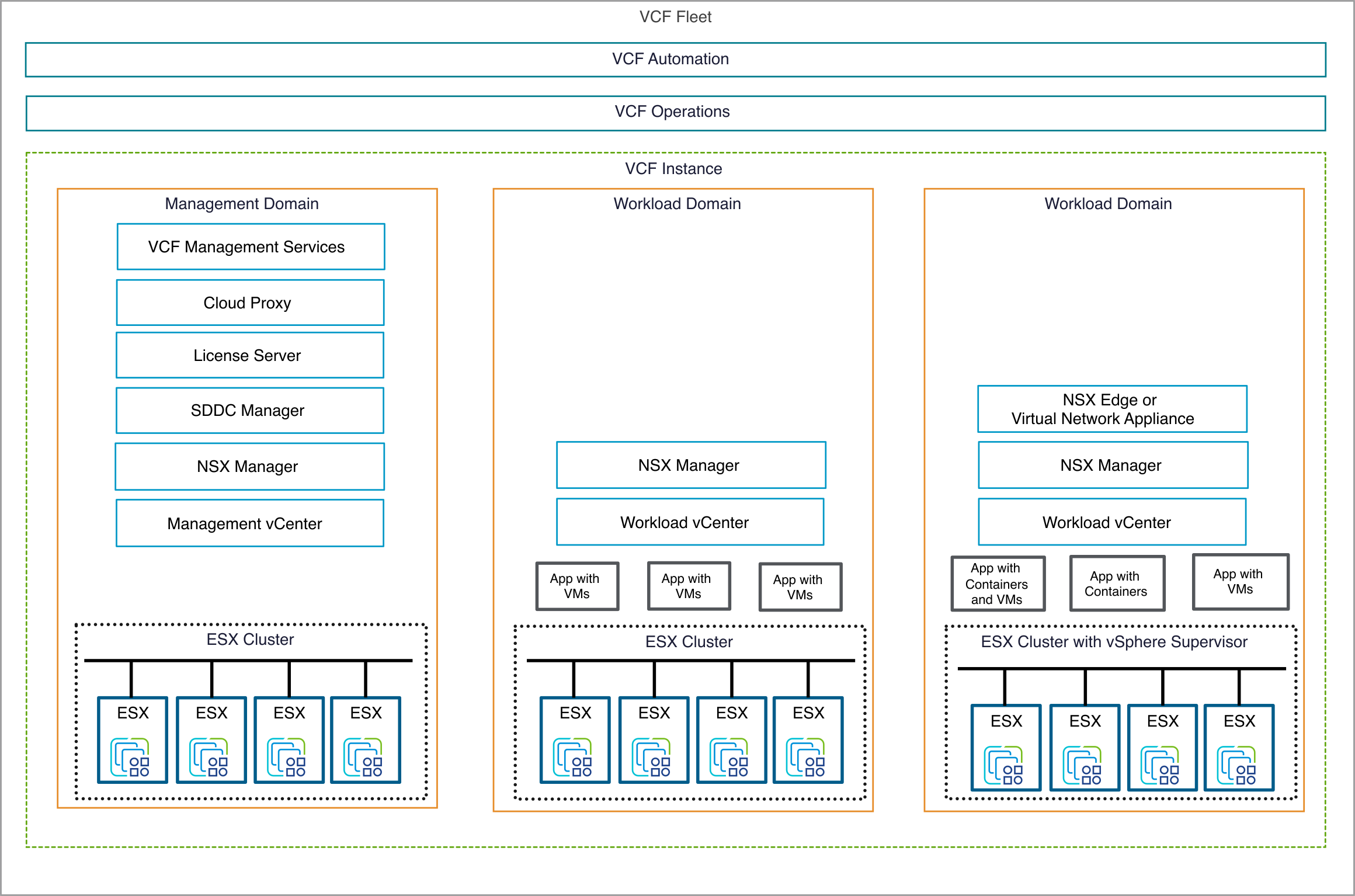Click the VCF Management Services box
This screenshot has width=1355, height=896.
[251, 246]
